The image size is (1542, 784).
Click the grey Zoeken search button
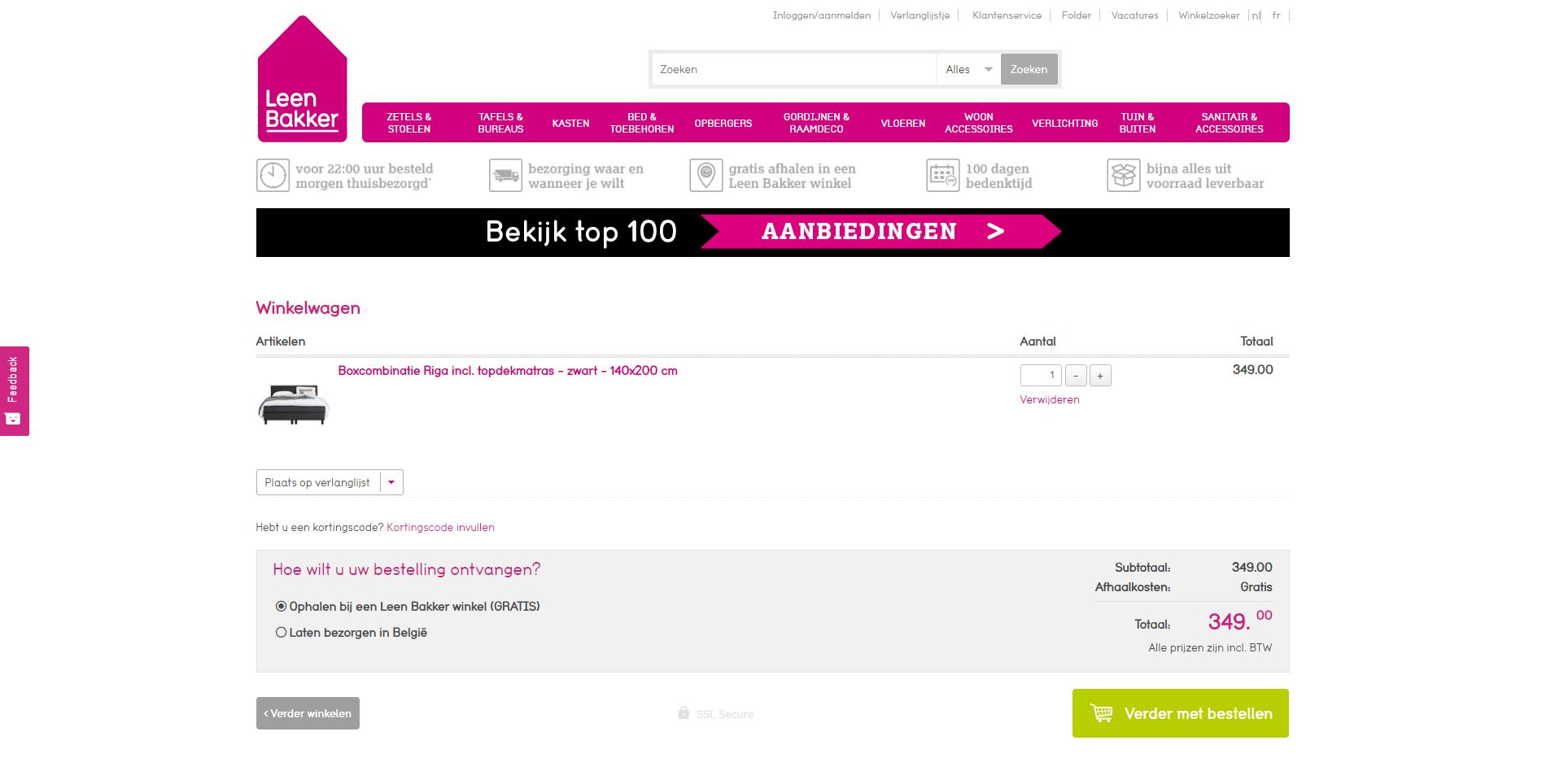point(1029,69)
